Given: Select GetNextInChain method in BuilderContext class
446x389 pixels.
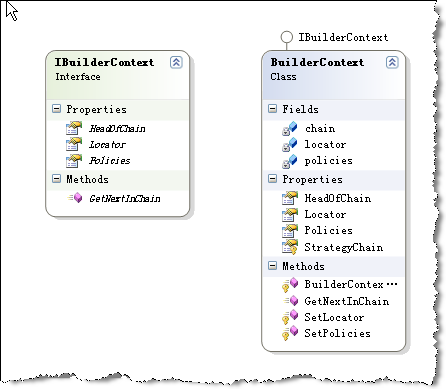Looking at the screenshot, I should 347,301.
